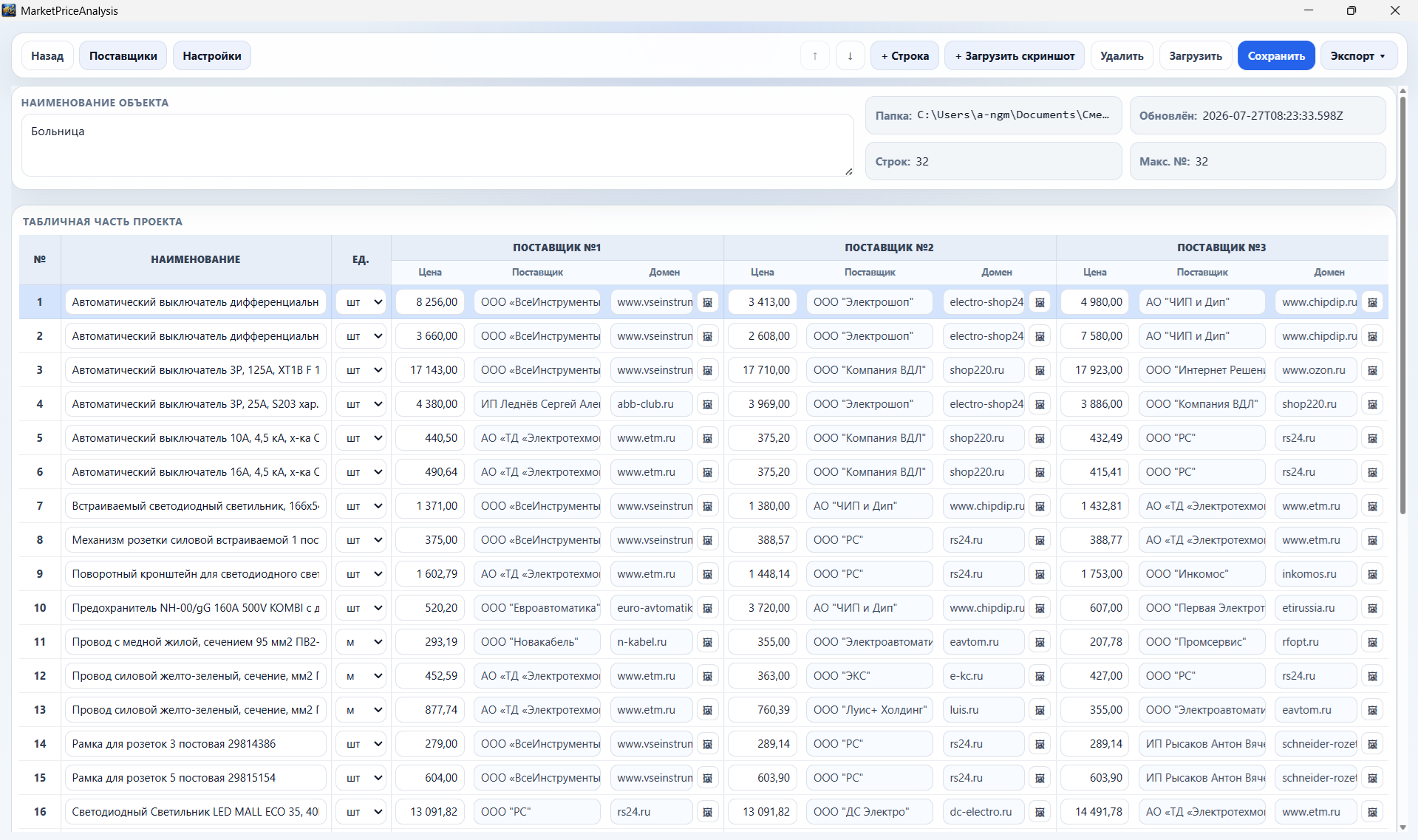Open the Поставщики section

123,56
